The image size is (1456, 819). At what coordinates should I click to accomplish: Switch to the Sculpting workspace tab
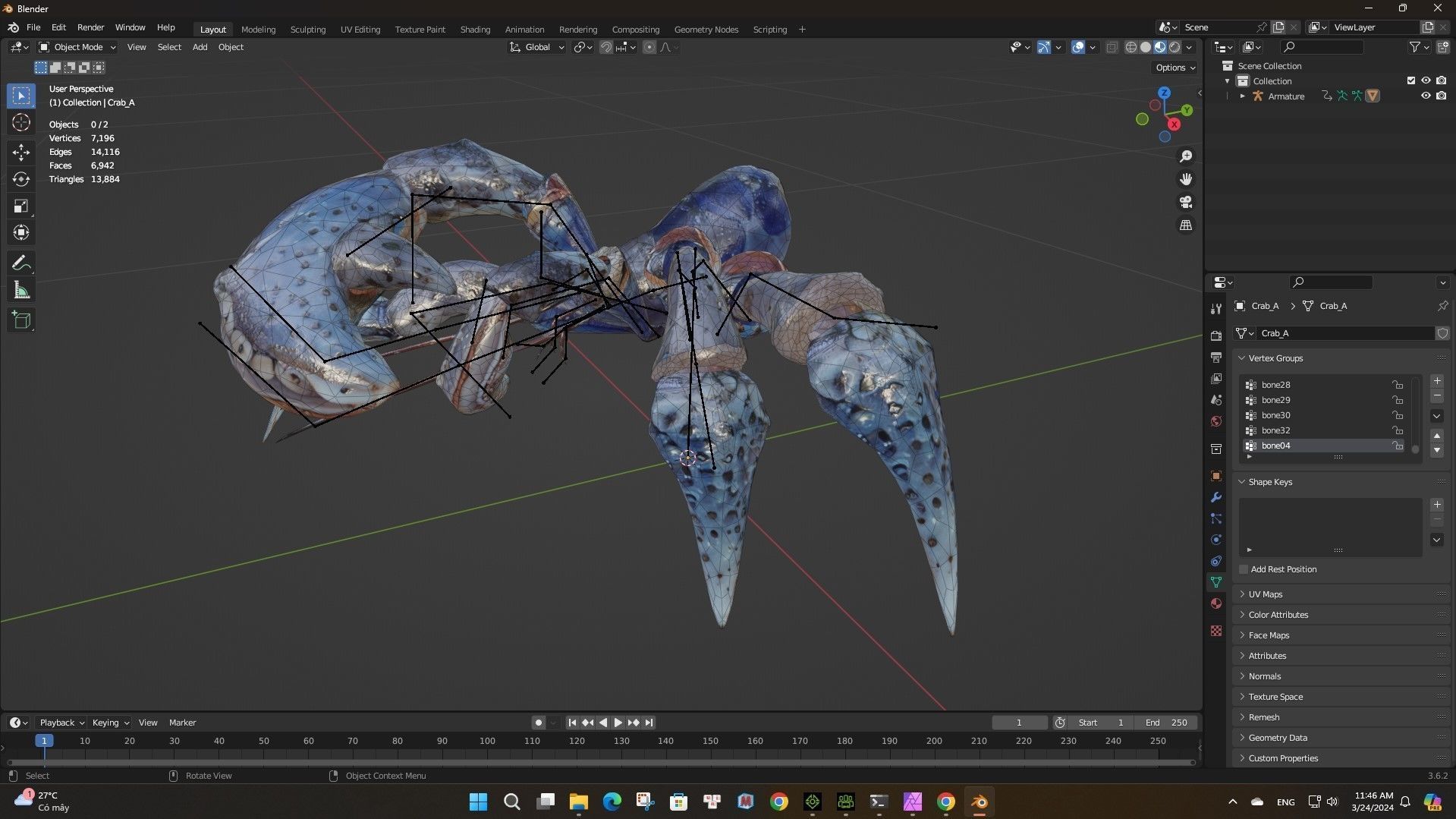tap(308, 30)
